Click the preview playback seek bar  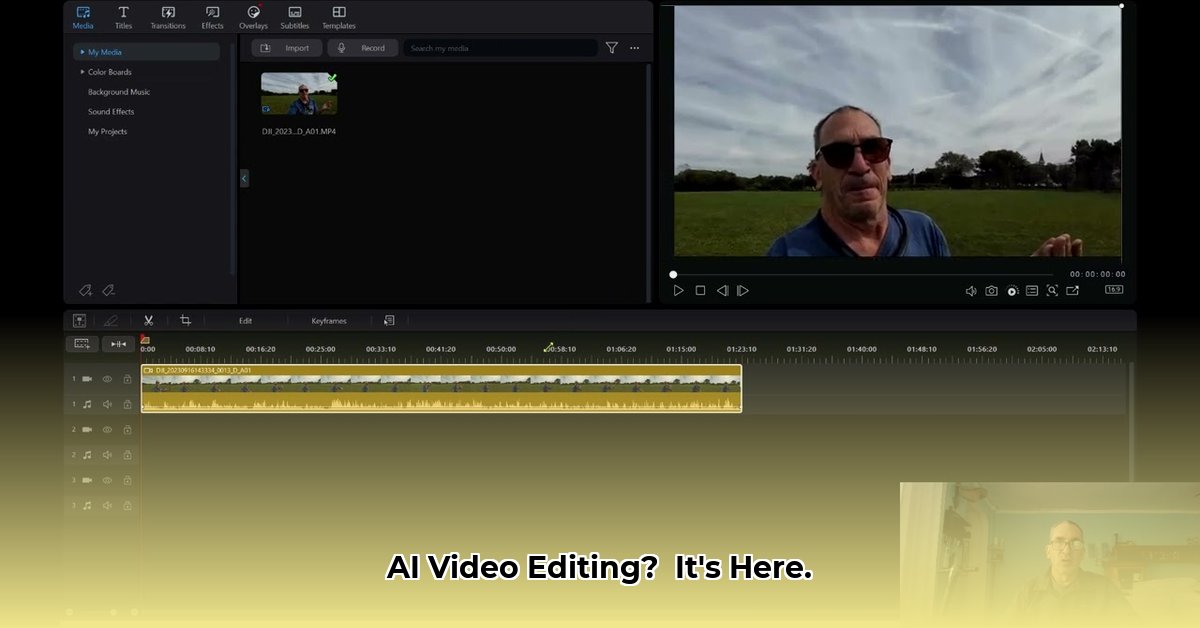(860, 274)
